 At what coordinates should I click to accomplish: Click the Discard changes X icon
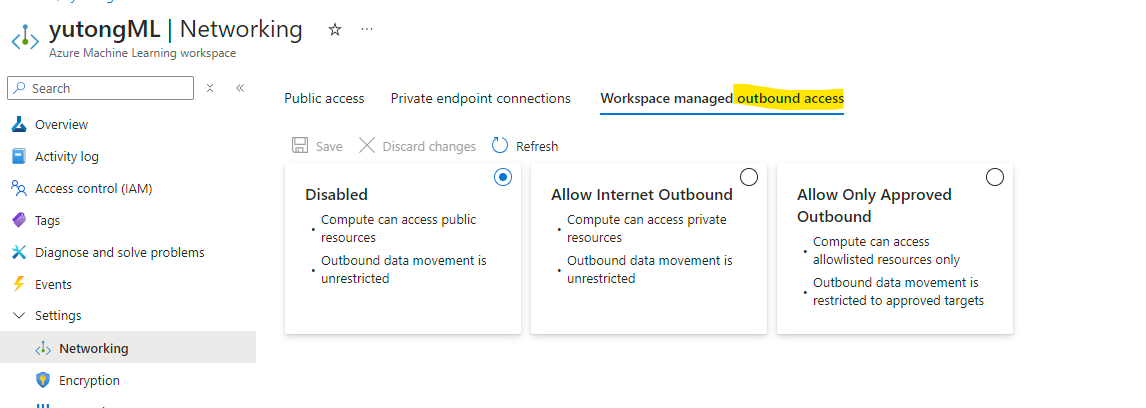pyautogui.click(x=367, y=146)
